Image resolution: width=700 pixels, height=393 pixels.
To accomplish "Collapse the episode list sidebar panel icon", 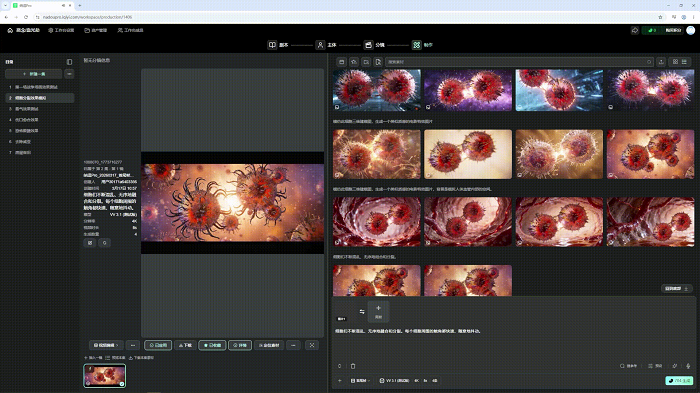I will (69, 62).
